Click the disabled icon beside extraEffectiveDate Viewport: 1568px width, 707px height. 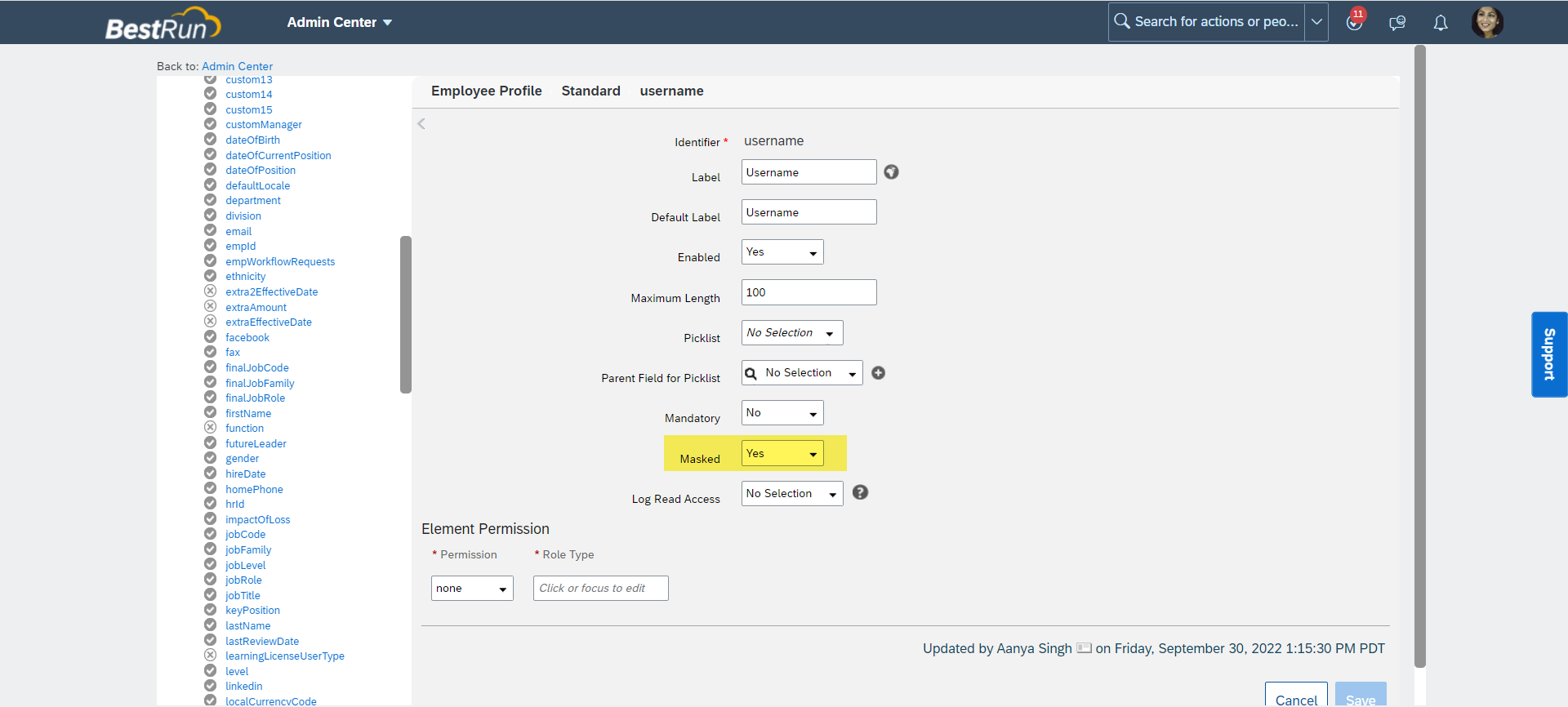coord(210,322)
